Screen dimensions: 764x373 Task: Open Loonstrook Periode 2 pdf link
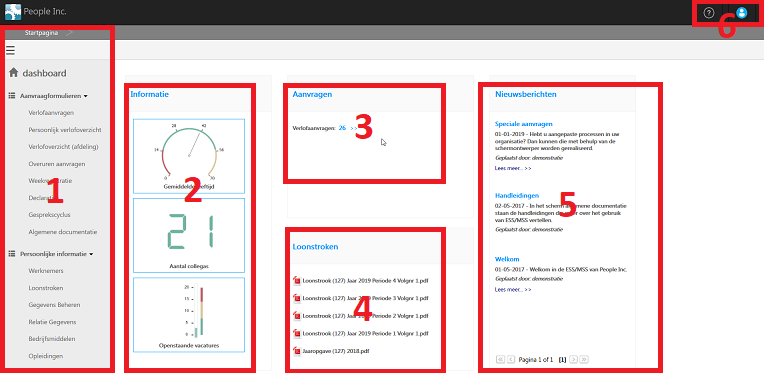[x=365, y=316]
